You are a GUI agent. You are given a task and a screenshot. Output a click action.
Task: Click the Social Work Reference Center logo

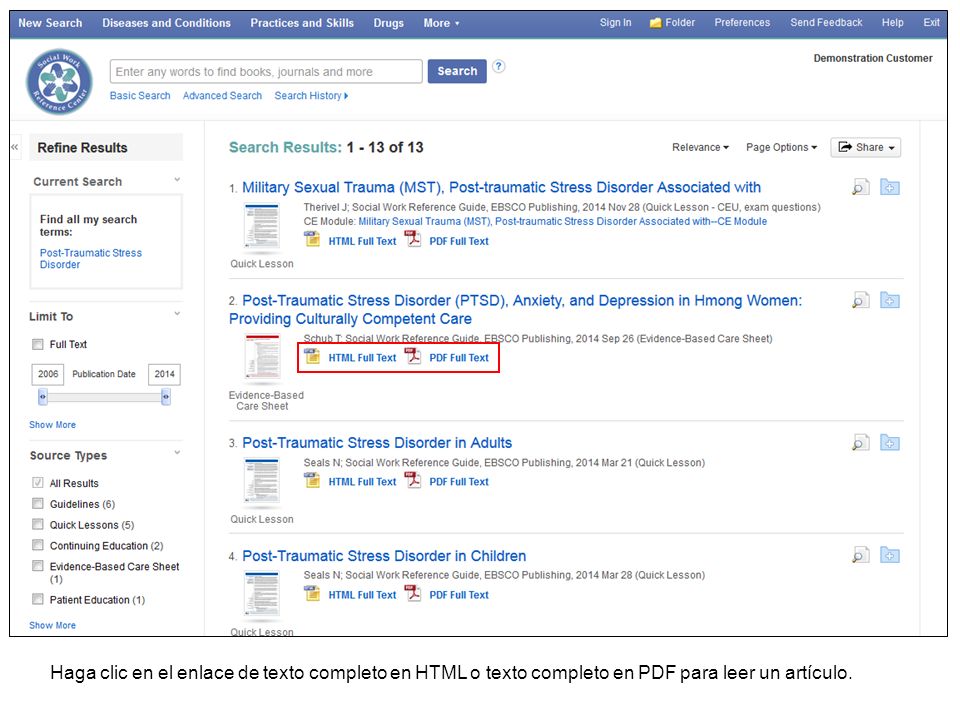pyautogui.click(x=59, y=81)
